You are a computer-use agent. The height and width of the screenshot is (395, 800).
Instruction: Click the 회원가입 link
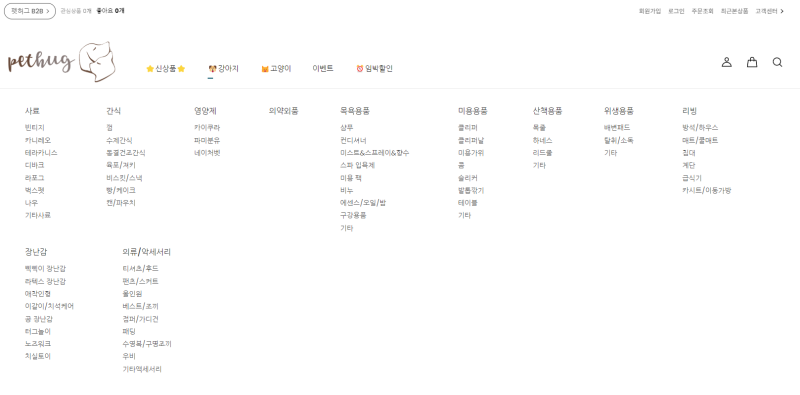click(x=650, y=11)
